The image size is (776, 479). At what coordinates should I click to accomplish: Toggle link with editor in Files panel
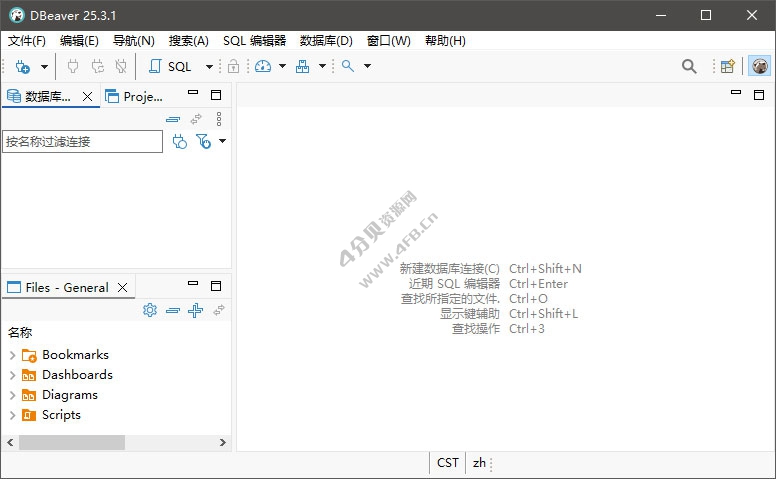click(x=219, y=310)
